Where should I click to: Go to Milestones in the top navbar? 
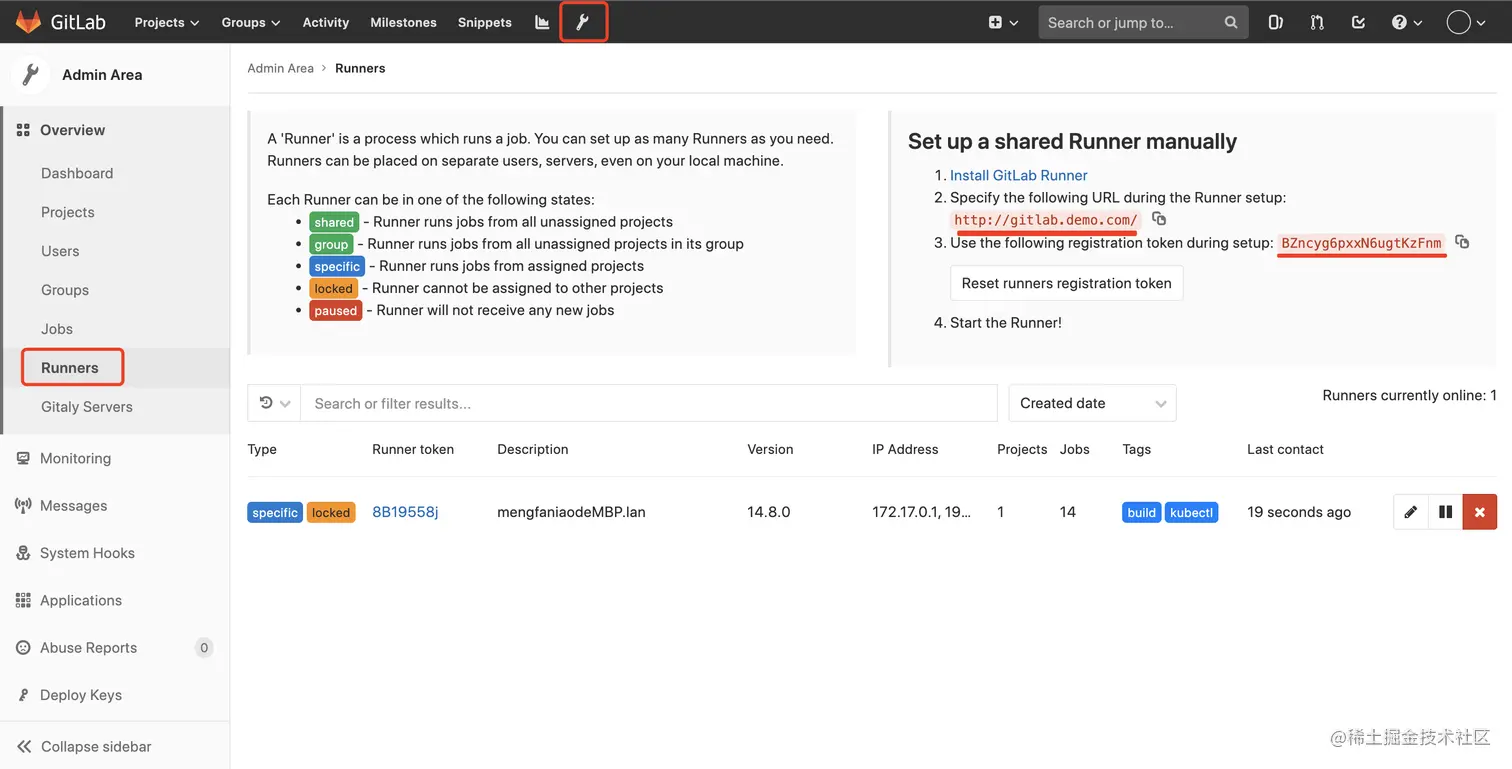coord(403,22)
